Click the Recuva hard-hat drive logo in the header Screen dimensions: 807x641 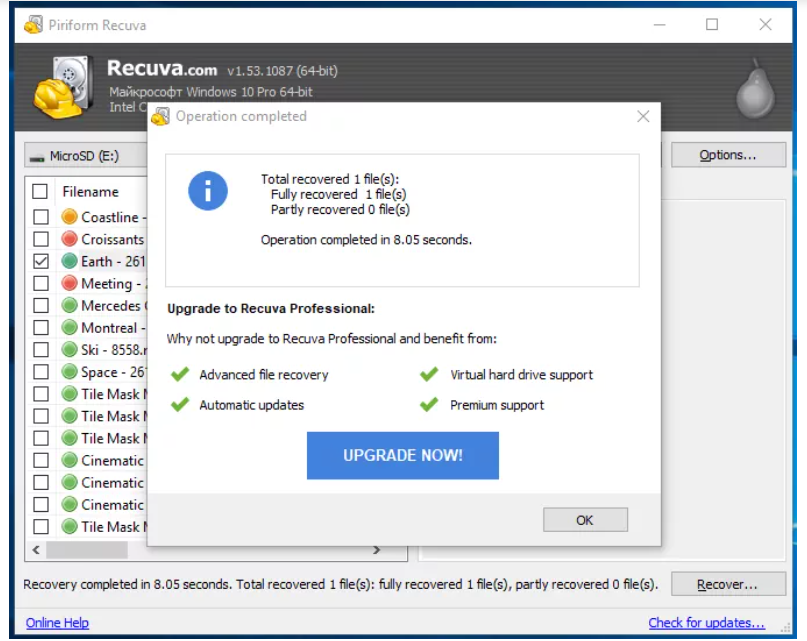pyautogui.click(x=63, y=88)
